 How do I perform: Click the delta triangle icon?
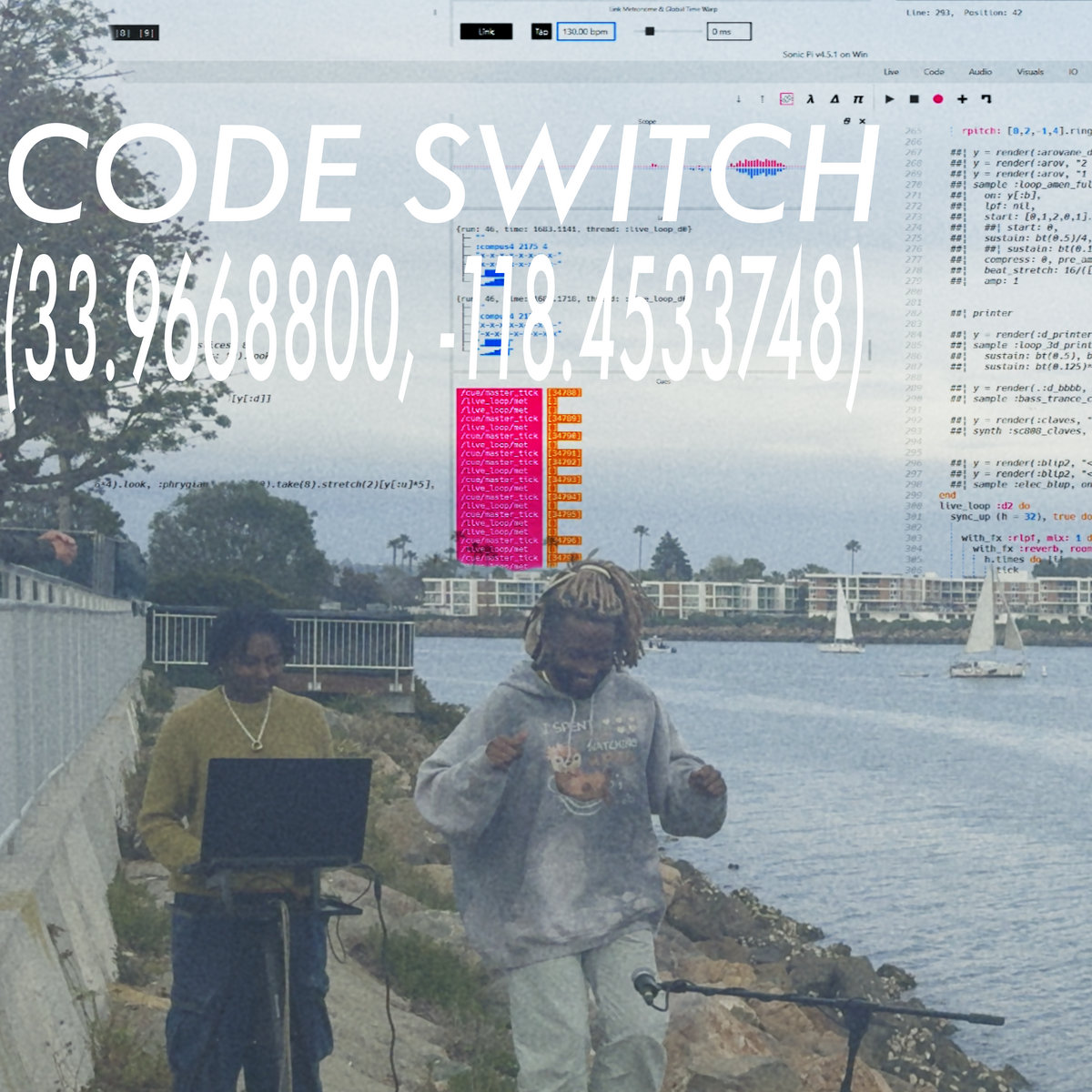click(x=834, y=99)
